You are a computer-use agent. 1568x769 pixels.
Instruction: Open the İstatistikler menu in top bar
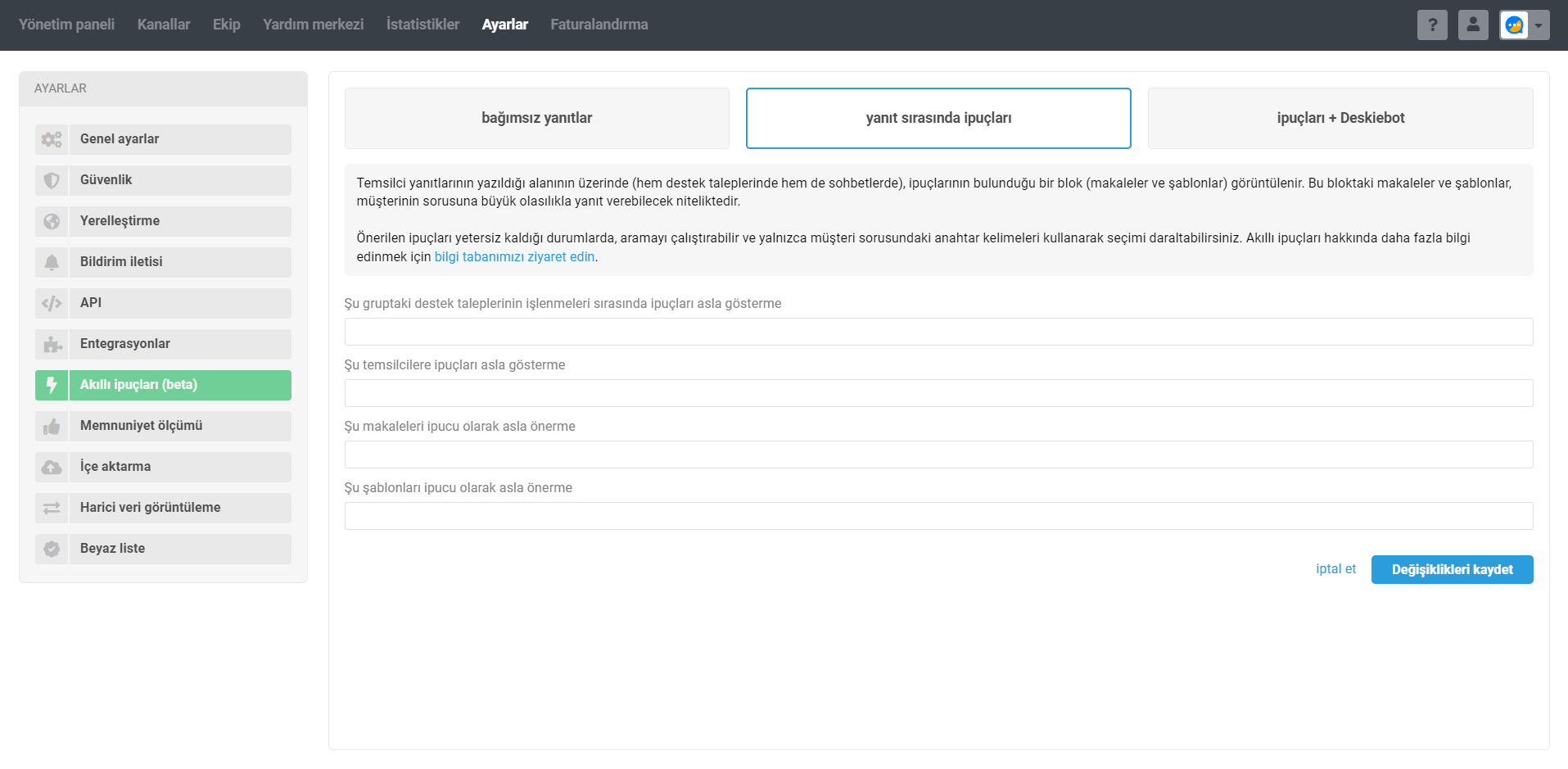coord(423,25)
